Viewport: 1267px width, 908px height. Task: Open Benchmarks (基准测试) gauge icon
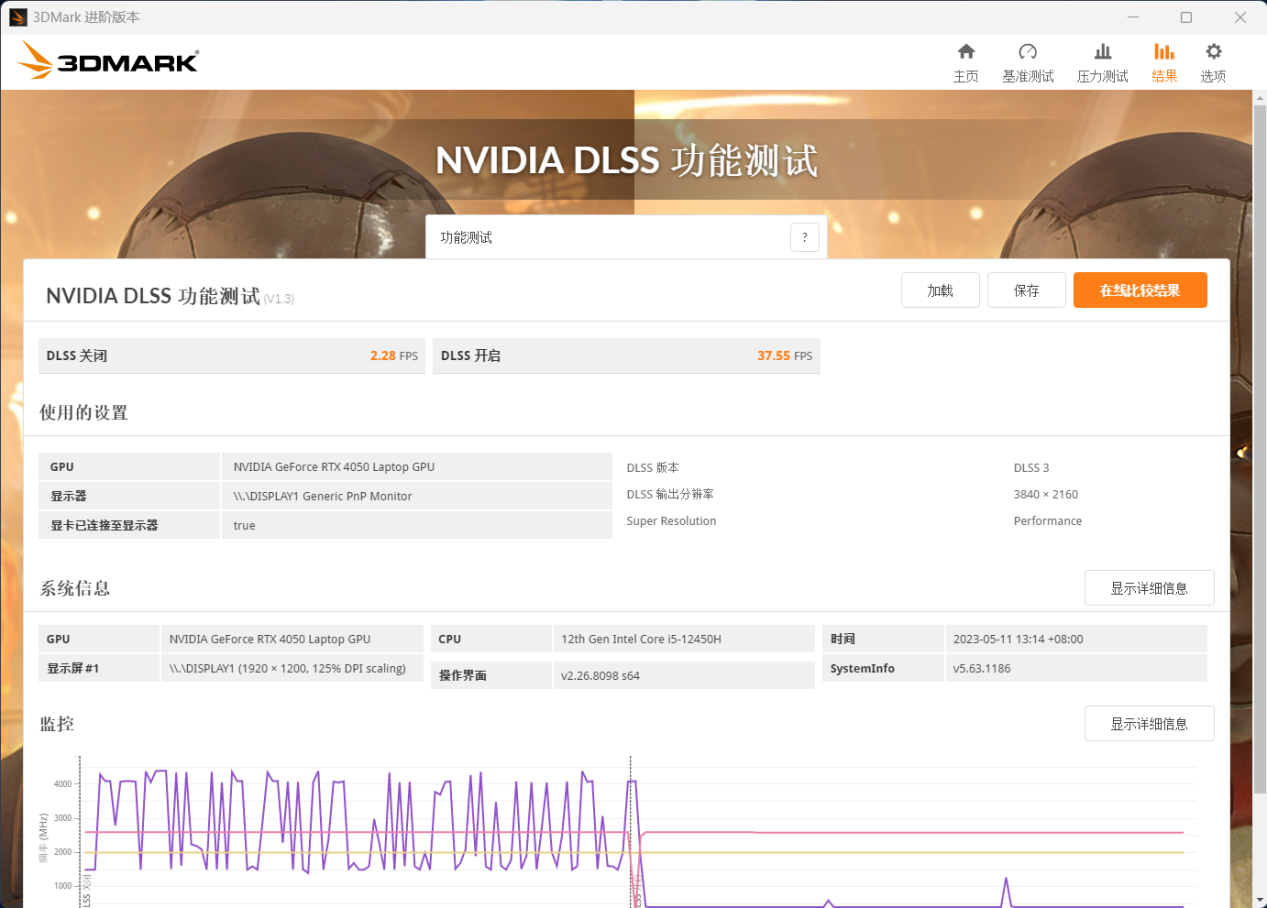tap(1027, 52)
